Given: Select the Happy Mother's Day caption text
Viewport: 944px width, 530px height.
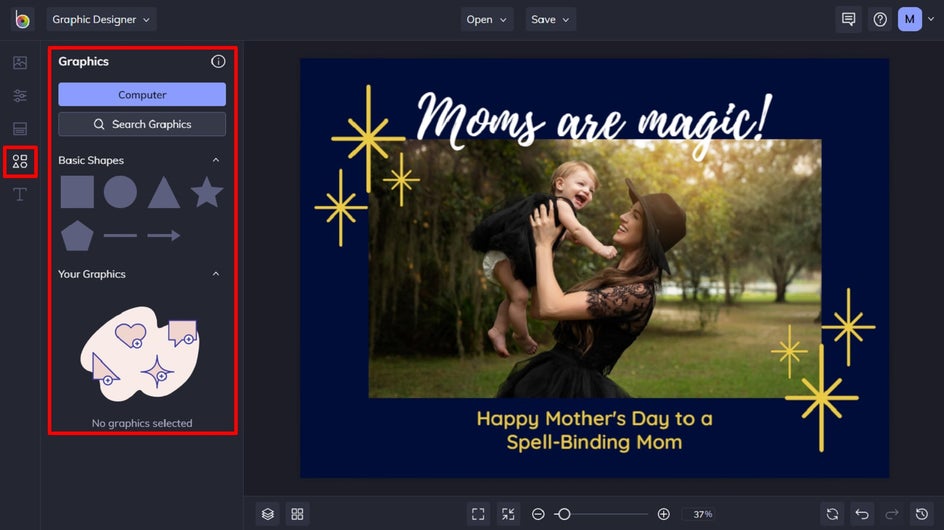Looking at the screenshot, I should [594, 430].
